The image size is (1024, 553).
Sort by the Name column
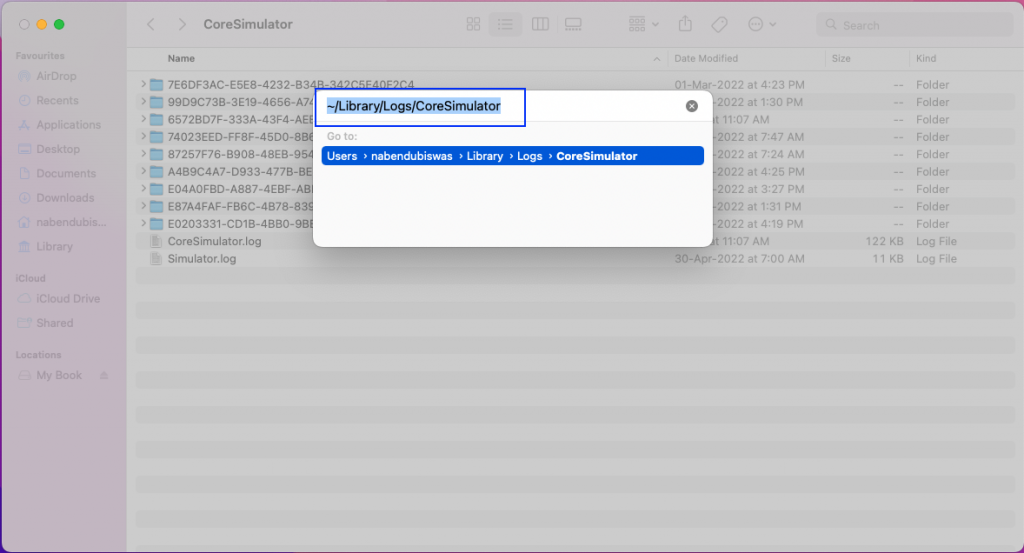point(181,59)
